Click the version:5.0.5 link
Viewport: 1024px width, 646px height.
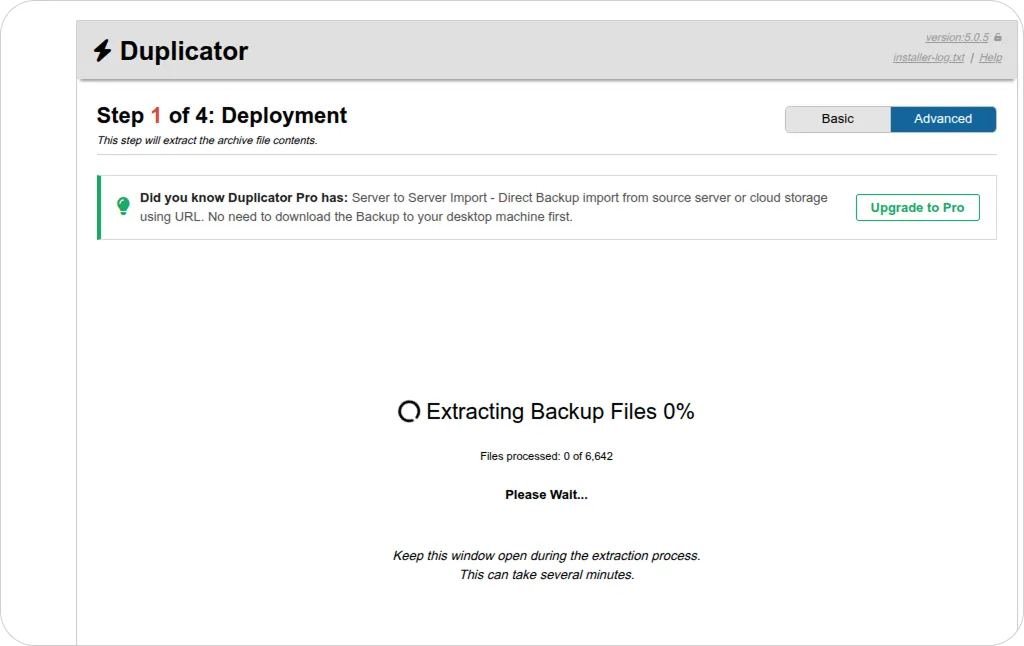(x=957, y=37)
